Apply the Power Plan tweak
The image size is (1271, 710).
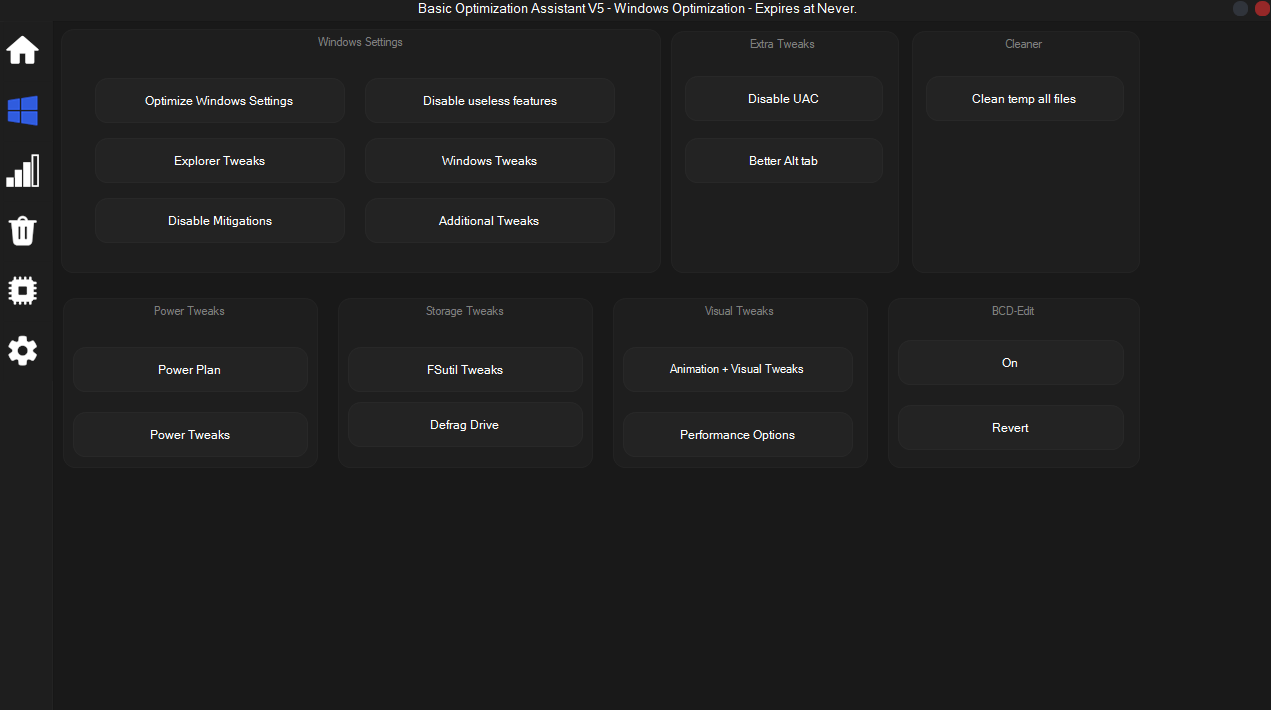(x=190, y=370)
